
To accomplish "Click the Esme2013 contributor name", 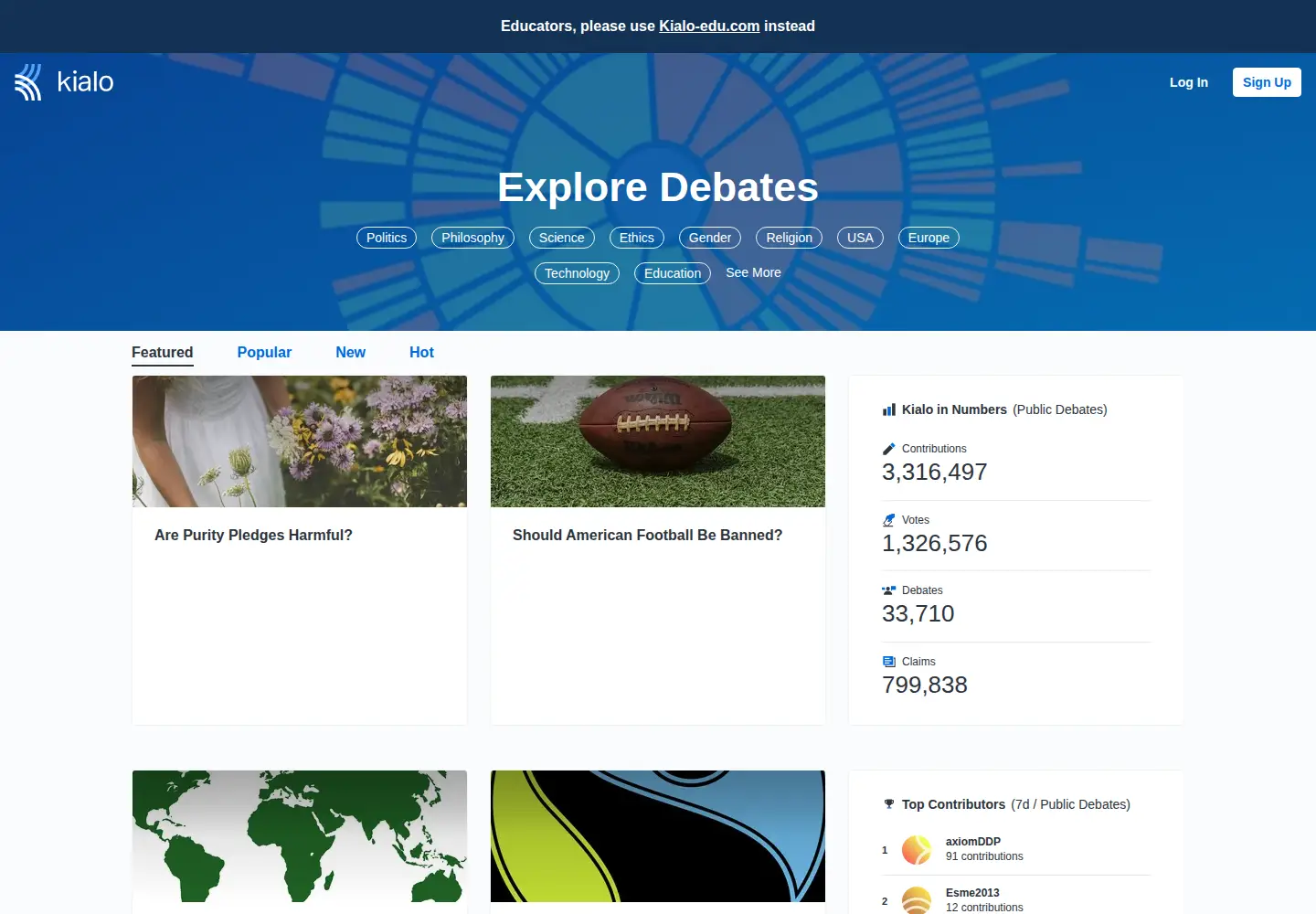I will click(x=972, y=893).
